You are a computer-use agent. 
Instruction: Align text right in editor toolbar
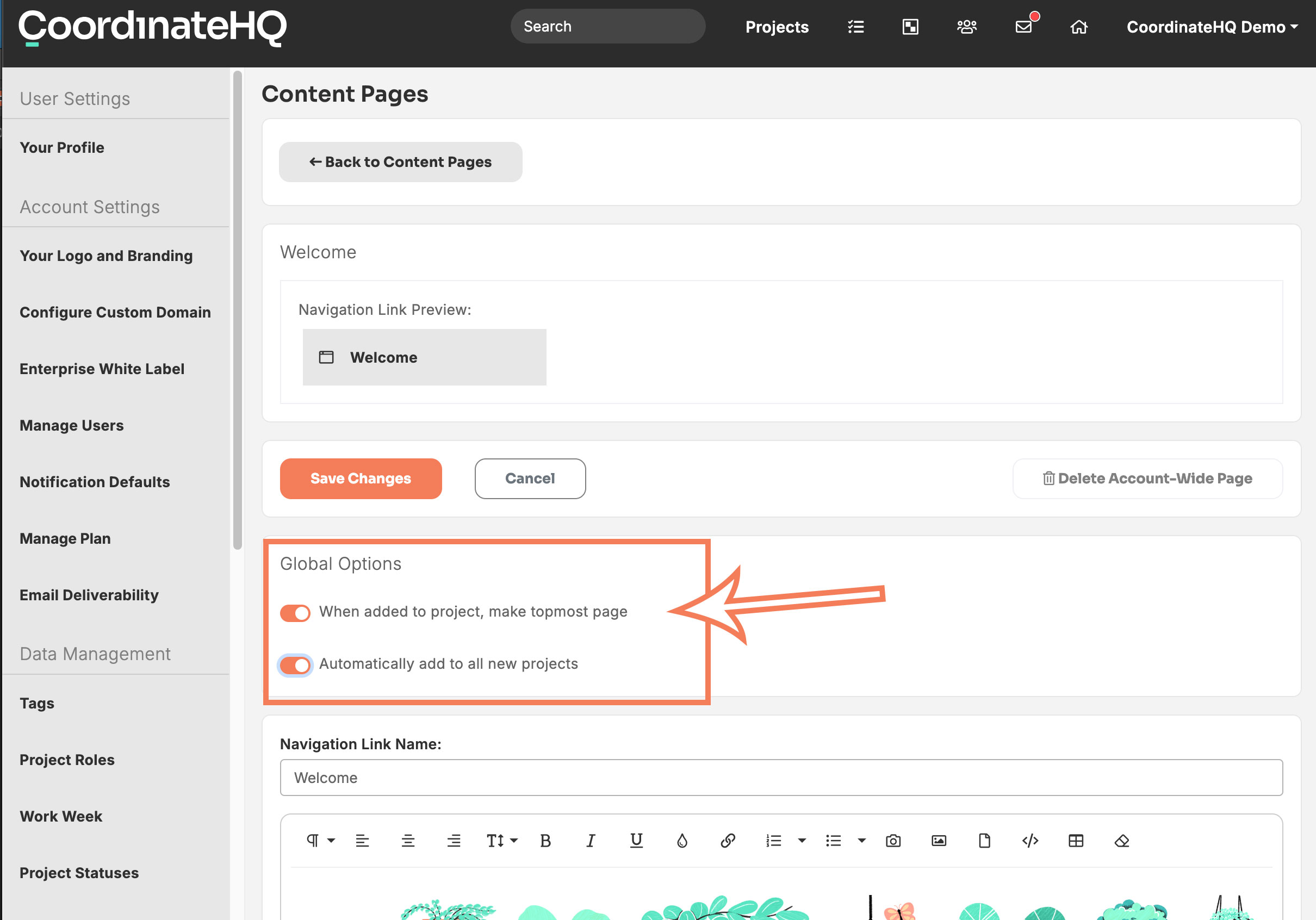(454, 840)
